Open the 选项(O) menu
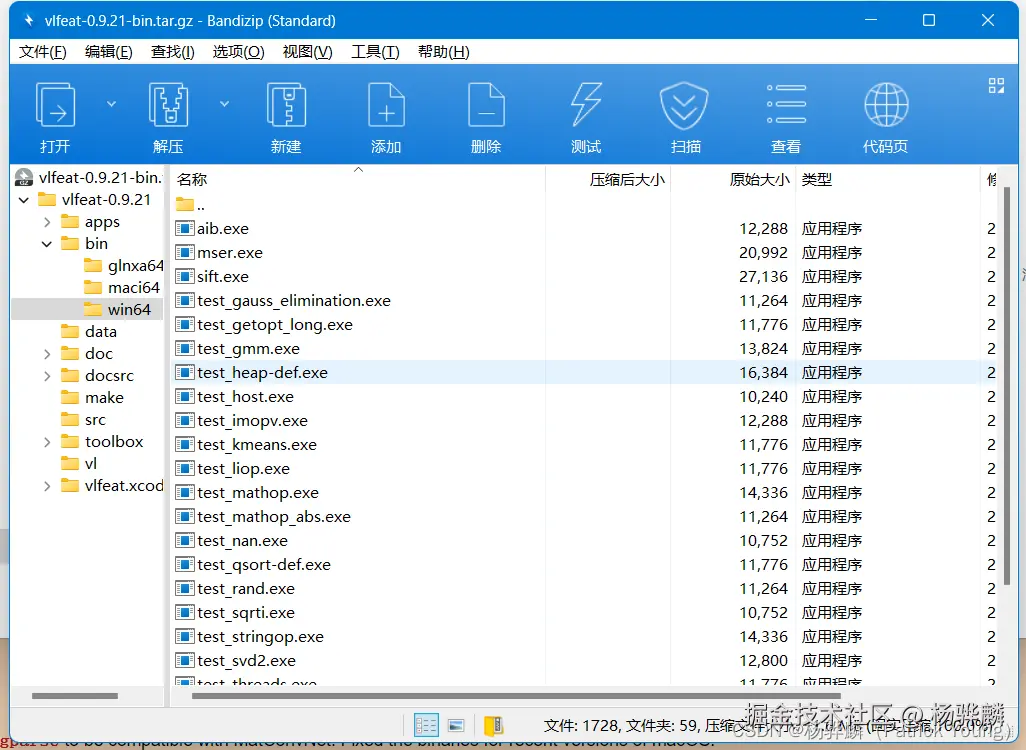 pyautogui.click(x=238, y=52)
